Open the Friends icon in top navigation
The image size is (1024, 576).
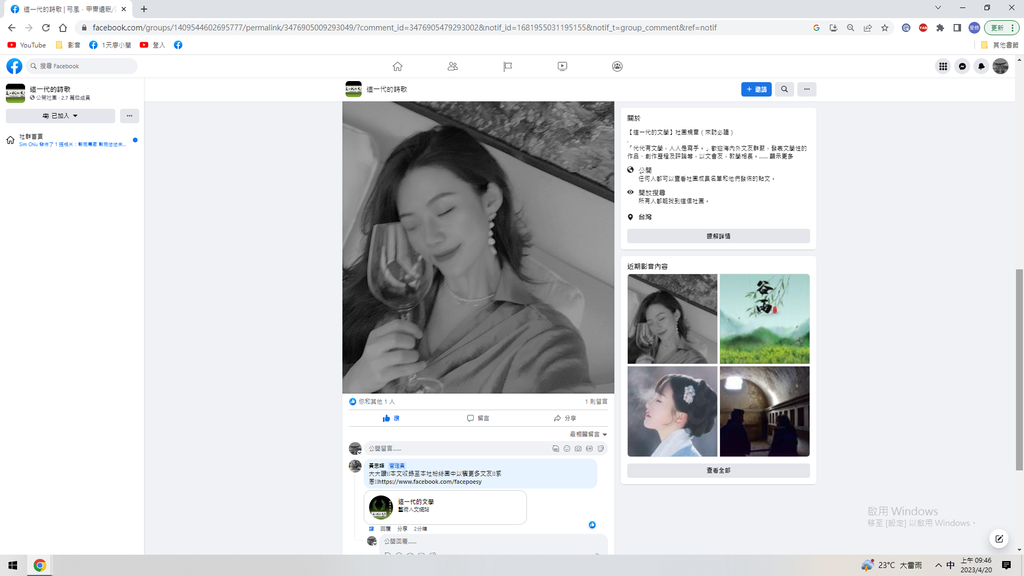(x=452, y=66)
